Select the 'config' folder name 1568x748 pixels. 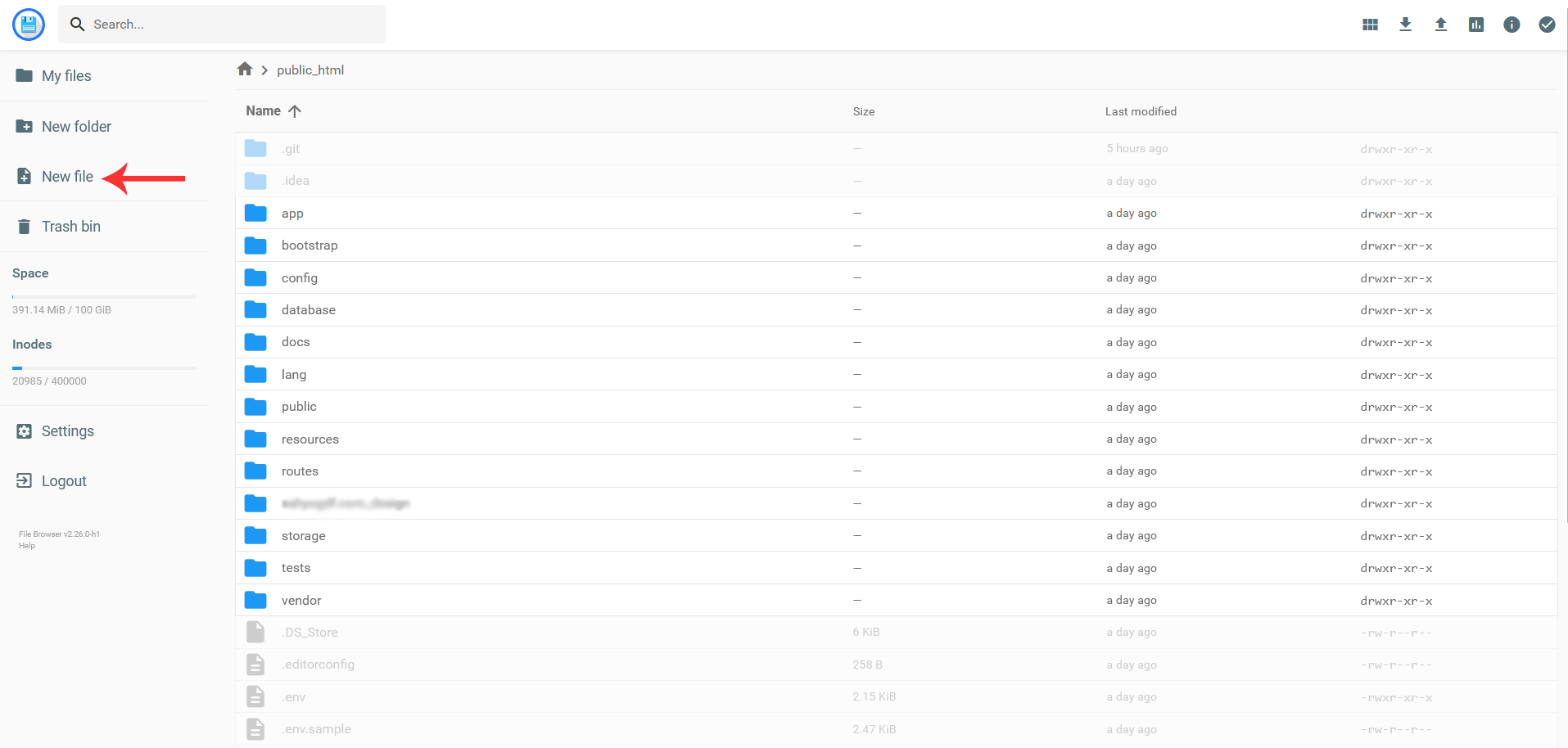[300, 278]
